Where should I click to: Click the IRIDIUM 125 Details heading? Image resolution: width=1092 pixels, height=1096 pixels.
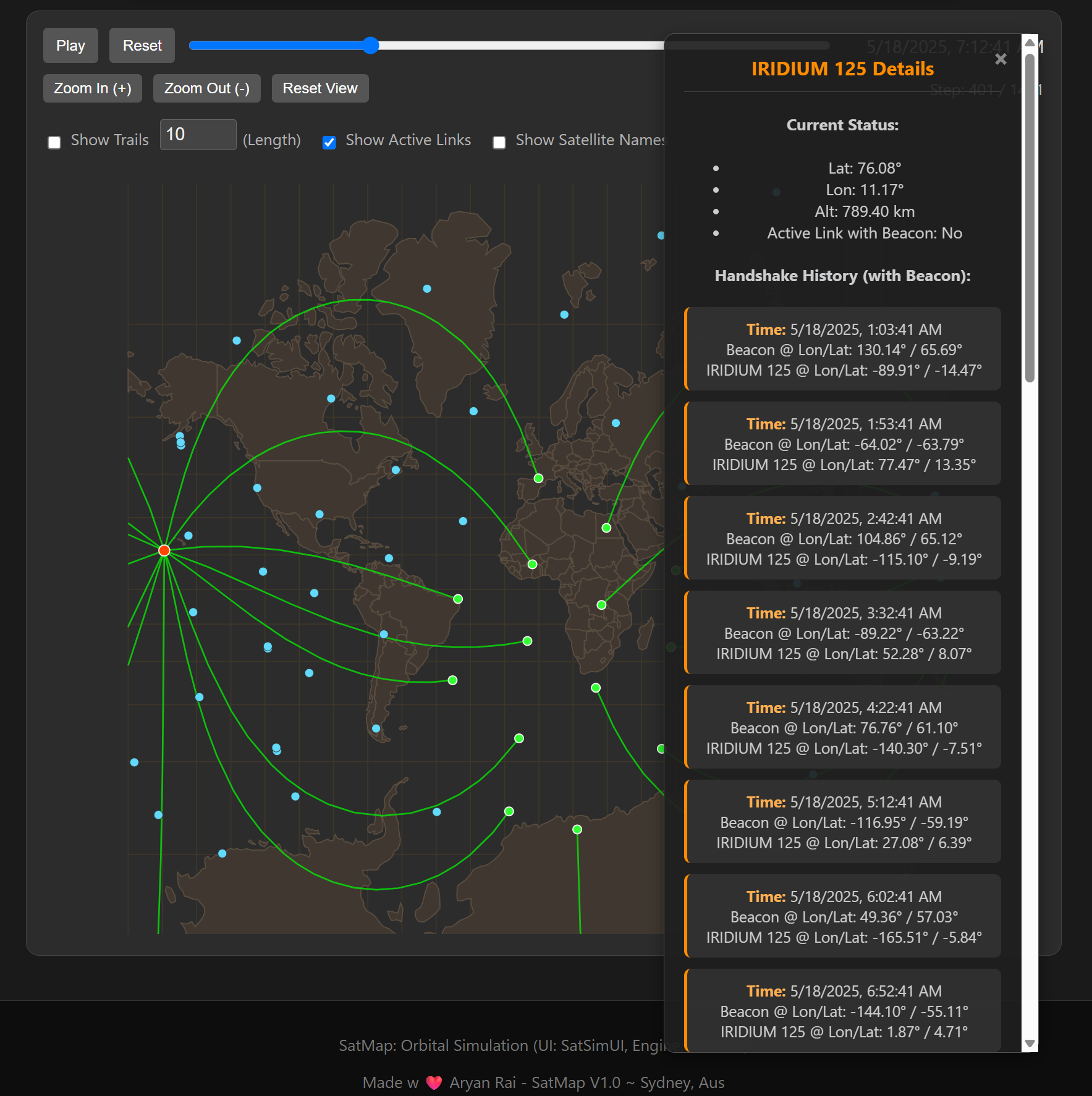(x=842, y=69)
